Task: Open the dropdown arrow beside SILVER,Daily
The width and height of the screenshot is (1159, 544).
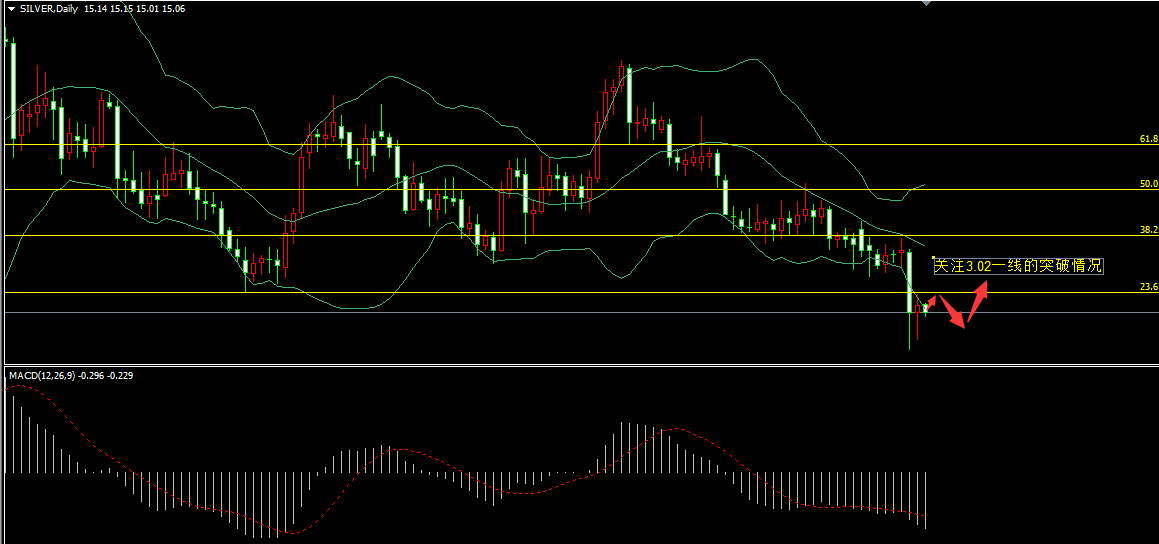Action: (x=11, y=8)
